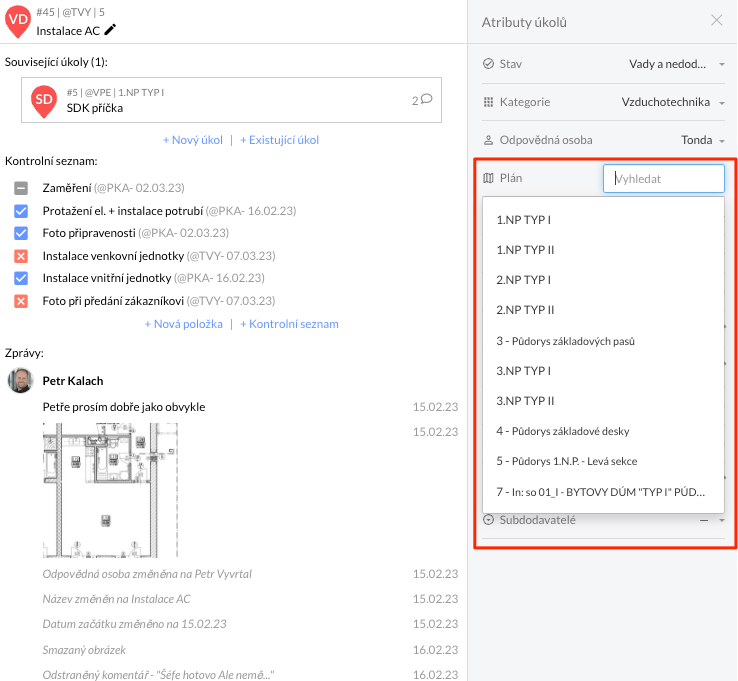The height and width of the screenshot is (681, 738).
Task: Click the Kategorie grid icon
Action: point(488,102)
